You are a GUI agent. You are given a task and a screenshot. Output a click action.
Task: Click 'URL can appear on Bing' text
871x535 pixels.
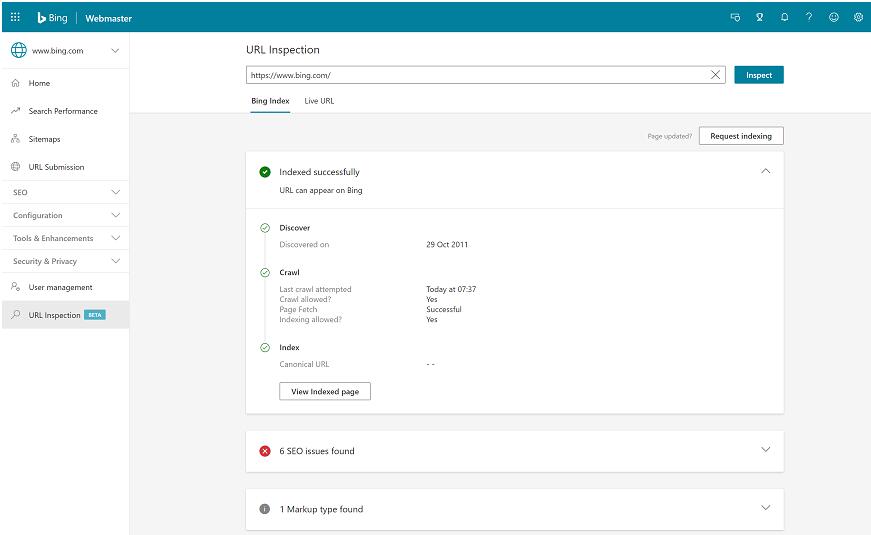(321, 190)
